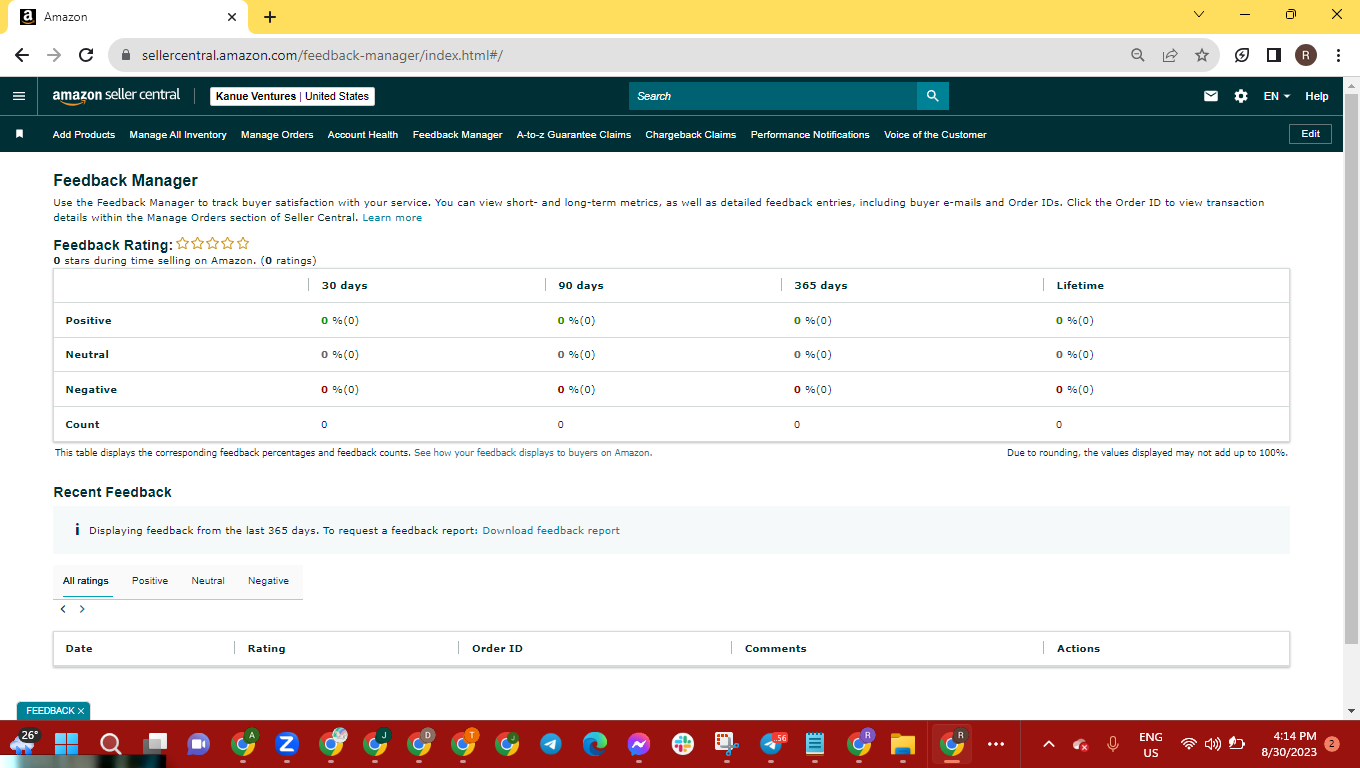Switch to the Negative feedback tab
1360x768 pixels.
coord(268,581)
